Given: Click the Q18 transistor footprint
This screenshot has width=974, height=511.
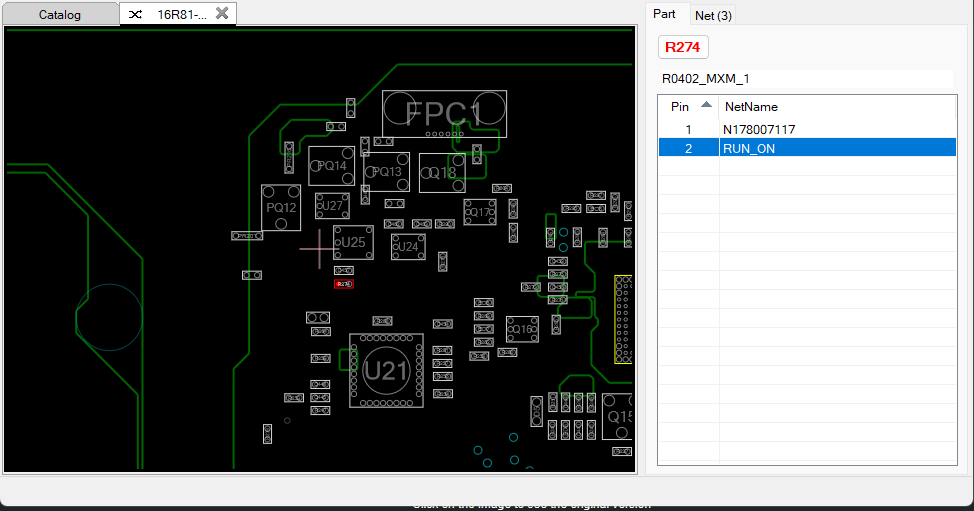Looking at the screenshot, I should click(x=442, y=172).
